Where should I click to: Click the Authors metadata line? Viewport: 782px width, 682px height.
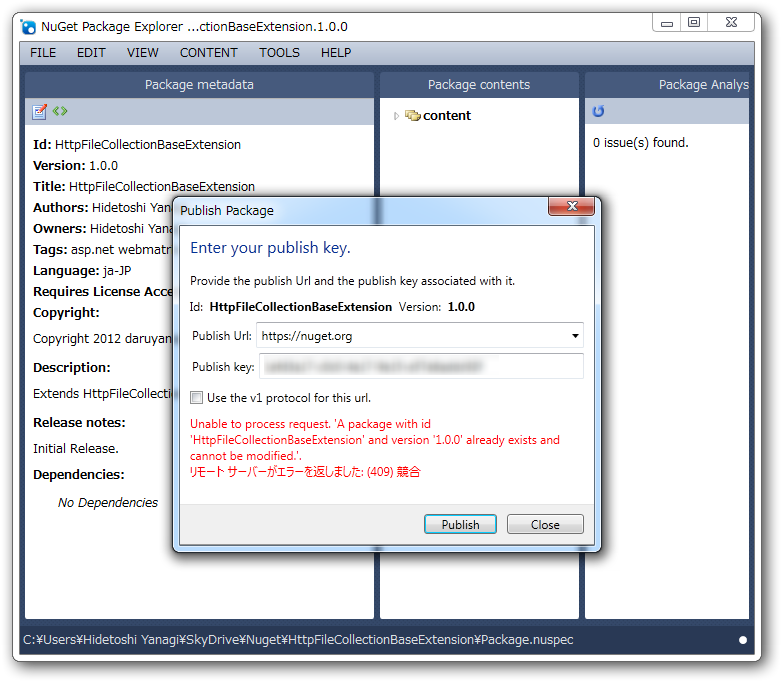102,208
